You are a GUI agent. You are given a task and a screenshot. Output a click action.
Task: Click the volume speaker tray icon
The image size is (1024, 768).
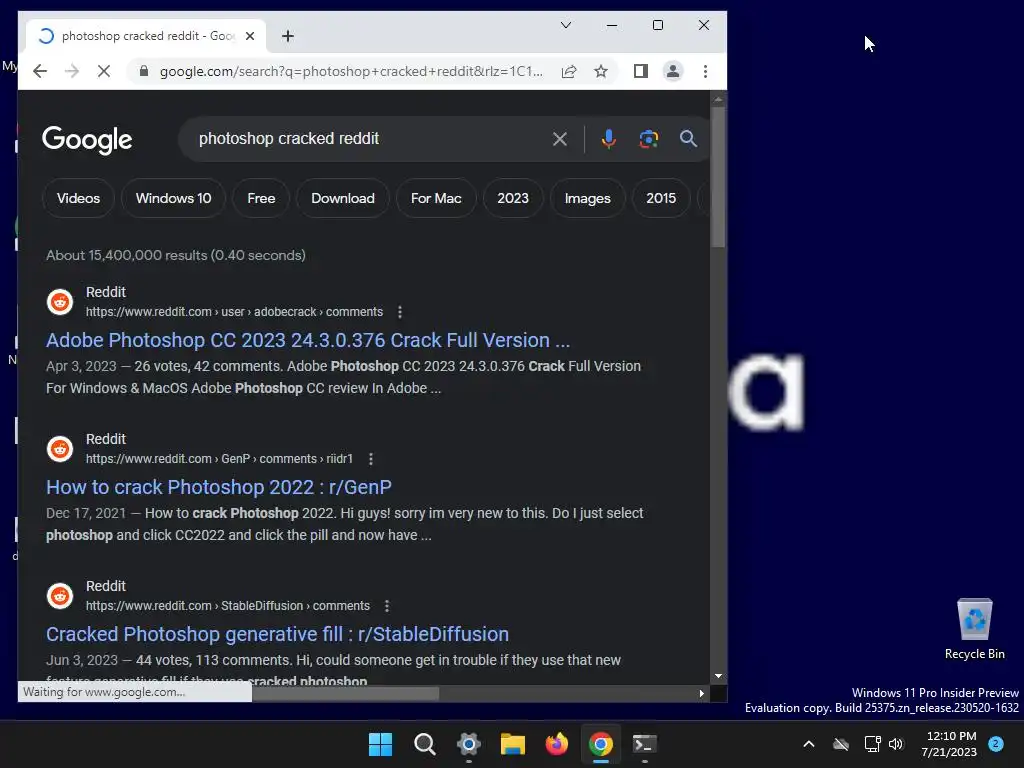[896, 744]
